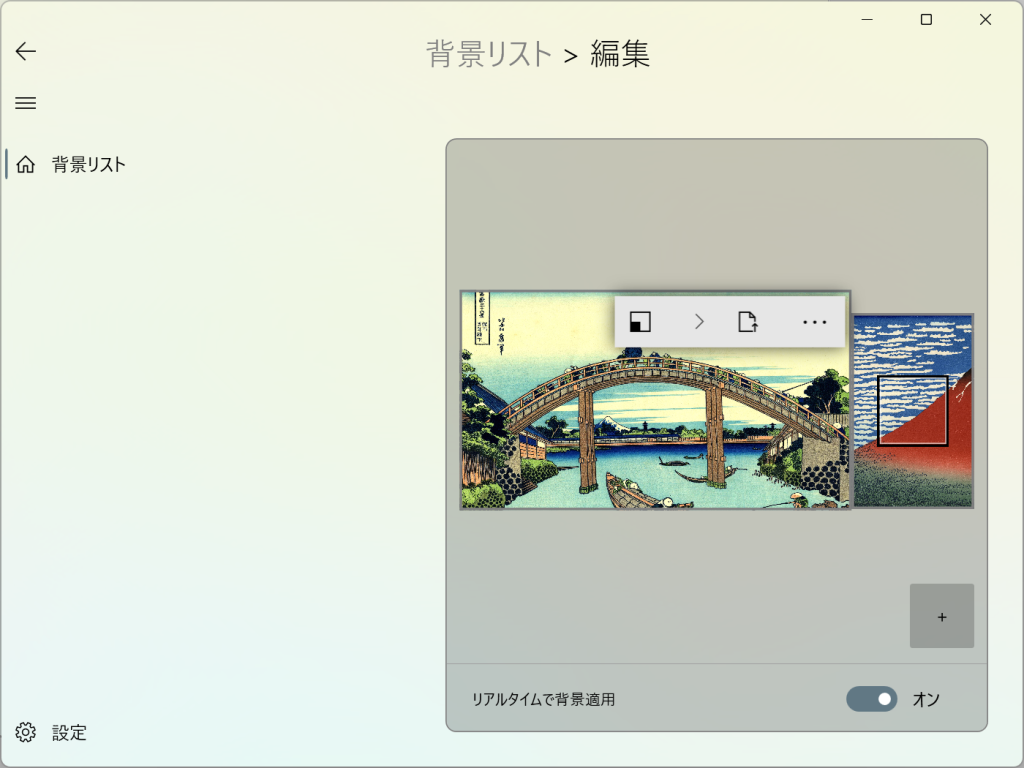Open 設定 settings page
1024x768 pixels.
pos(51,732)
